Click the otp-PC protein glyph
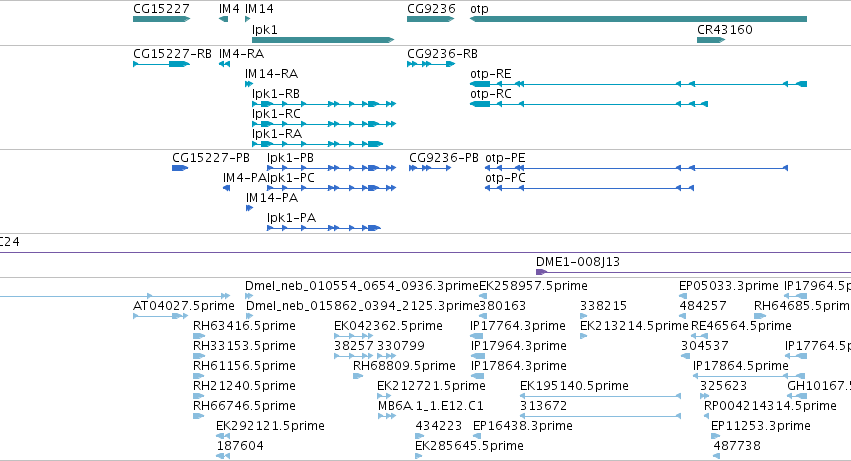 (x=589, y=188)
